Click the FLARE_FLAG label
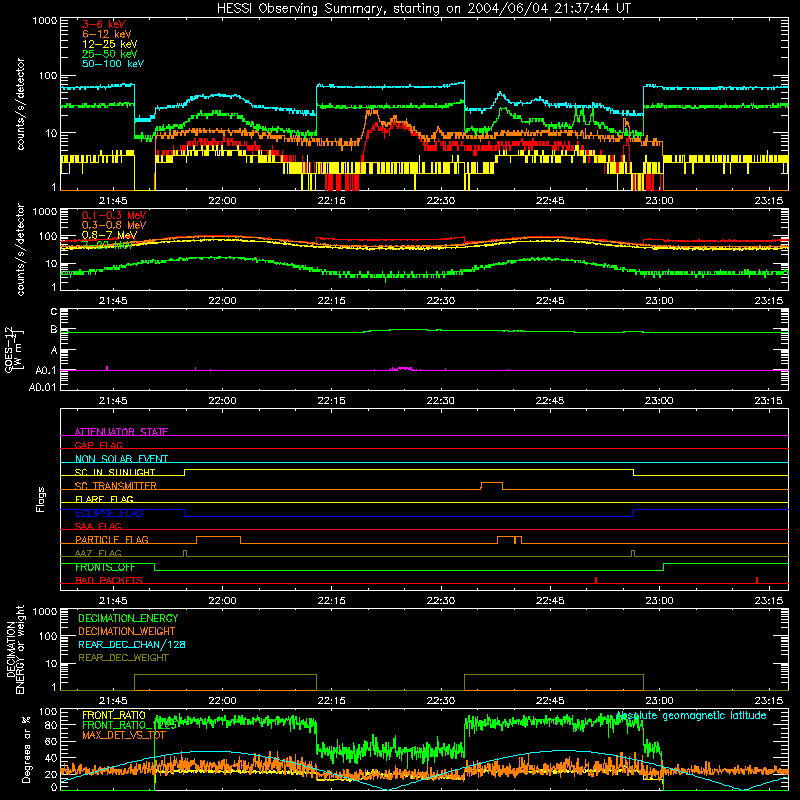This screenshot has height=800, width=800. [104, 499]
